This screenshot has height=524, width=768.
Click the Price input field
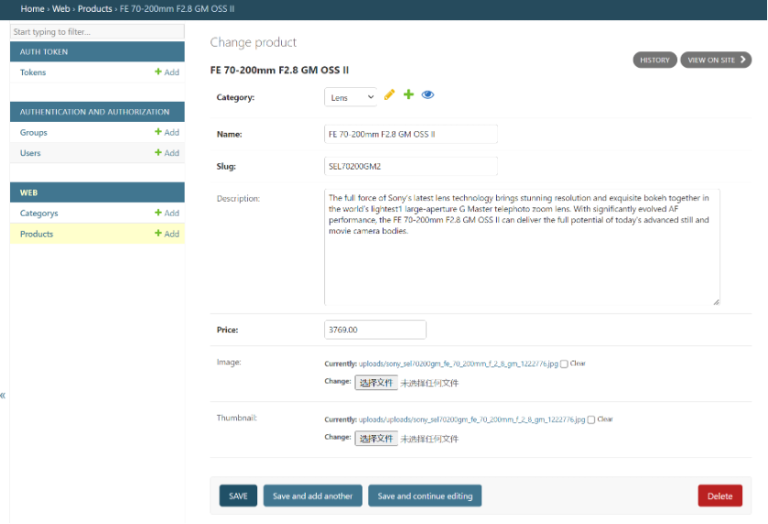pos(375,329)
